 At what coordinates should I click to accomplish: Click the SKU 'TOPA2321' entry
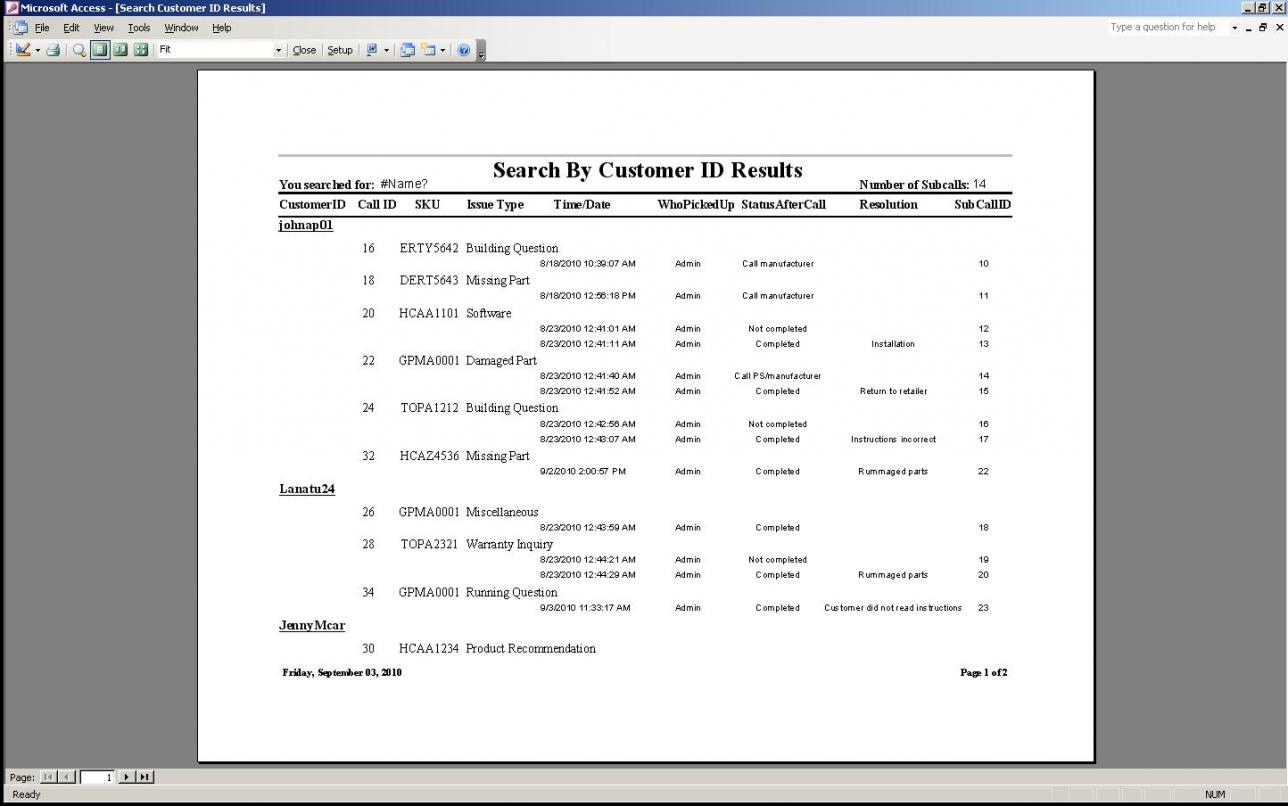pos(430,544)
